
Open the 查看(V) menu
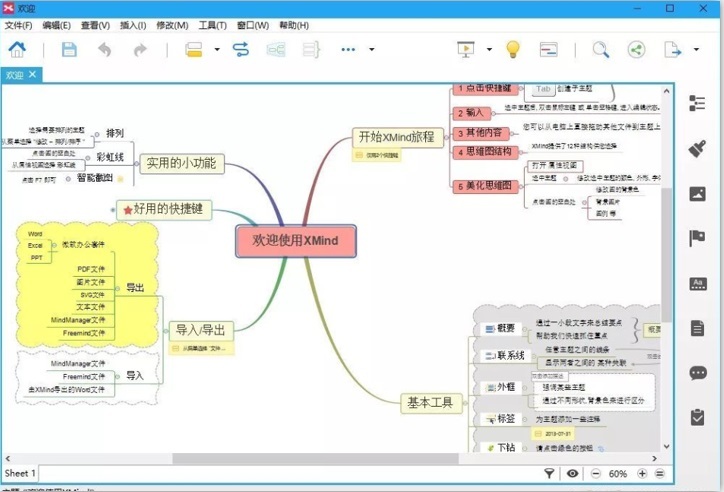pos(96,25)
